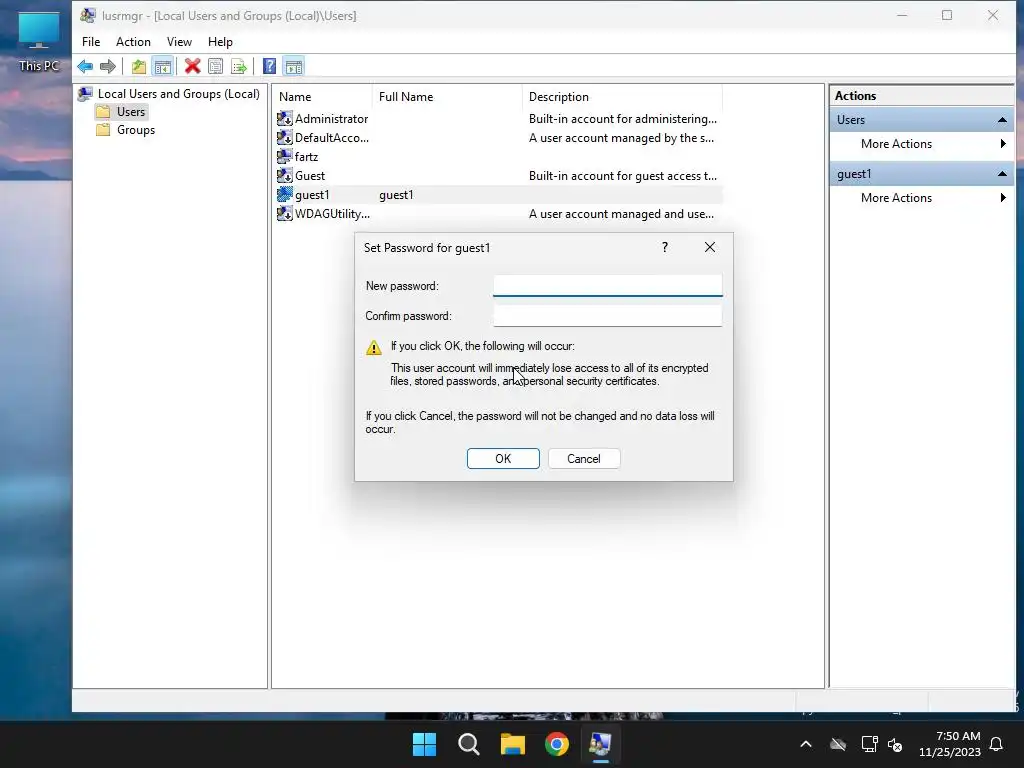Toggle the Show/Hide Action Pane icon

294,66
